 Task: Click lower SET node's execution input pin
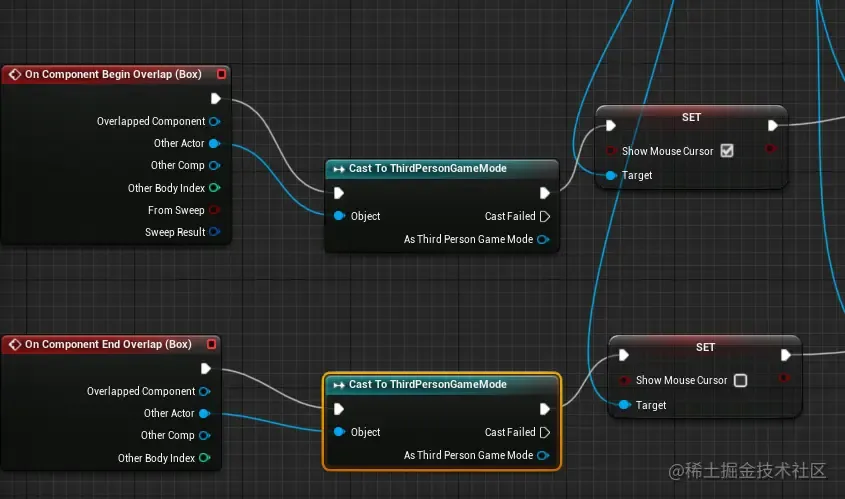pyautogui.click(x=624, y=355)
